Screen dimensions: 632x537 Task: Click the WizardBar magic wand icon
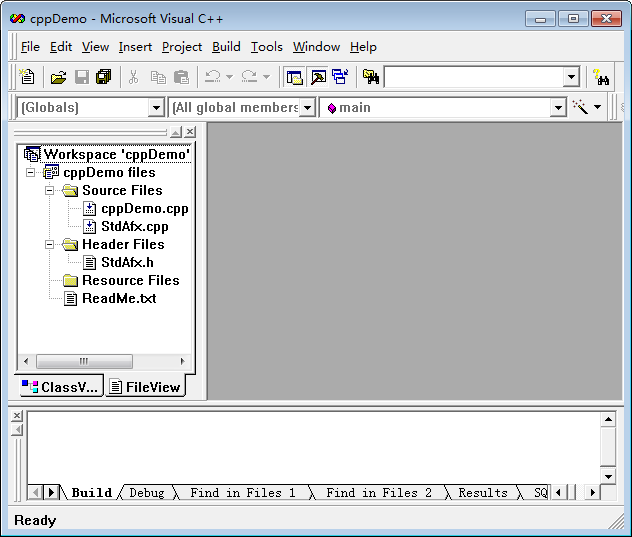pyautogui.click(x=580, y=107)
